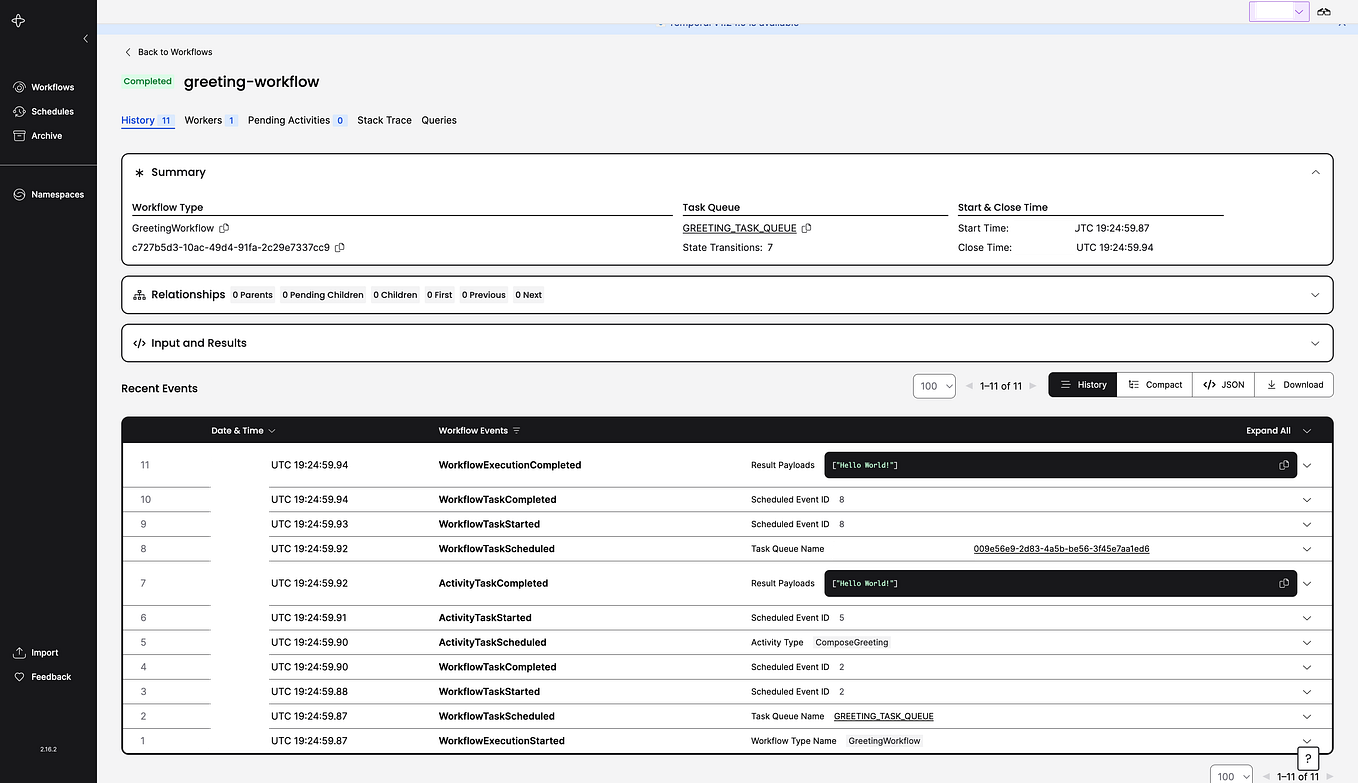Switch to the Workers tab
This screenshot has width=1358, height=783.
[204, 119]
